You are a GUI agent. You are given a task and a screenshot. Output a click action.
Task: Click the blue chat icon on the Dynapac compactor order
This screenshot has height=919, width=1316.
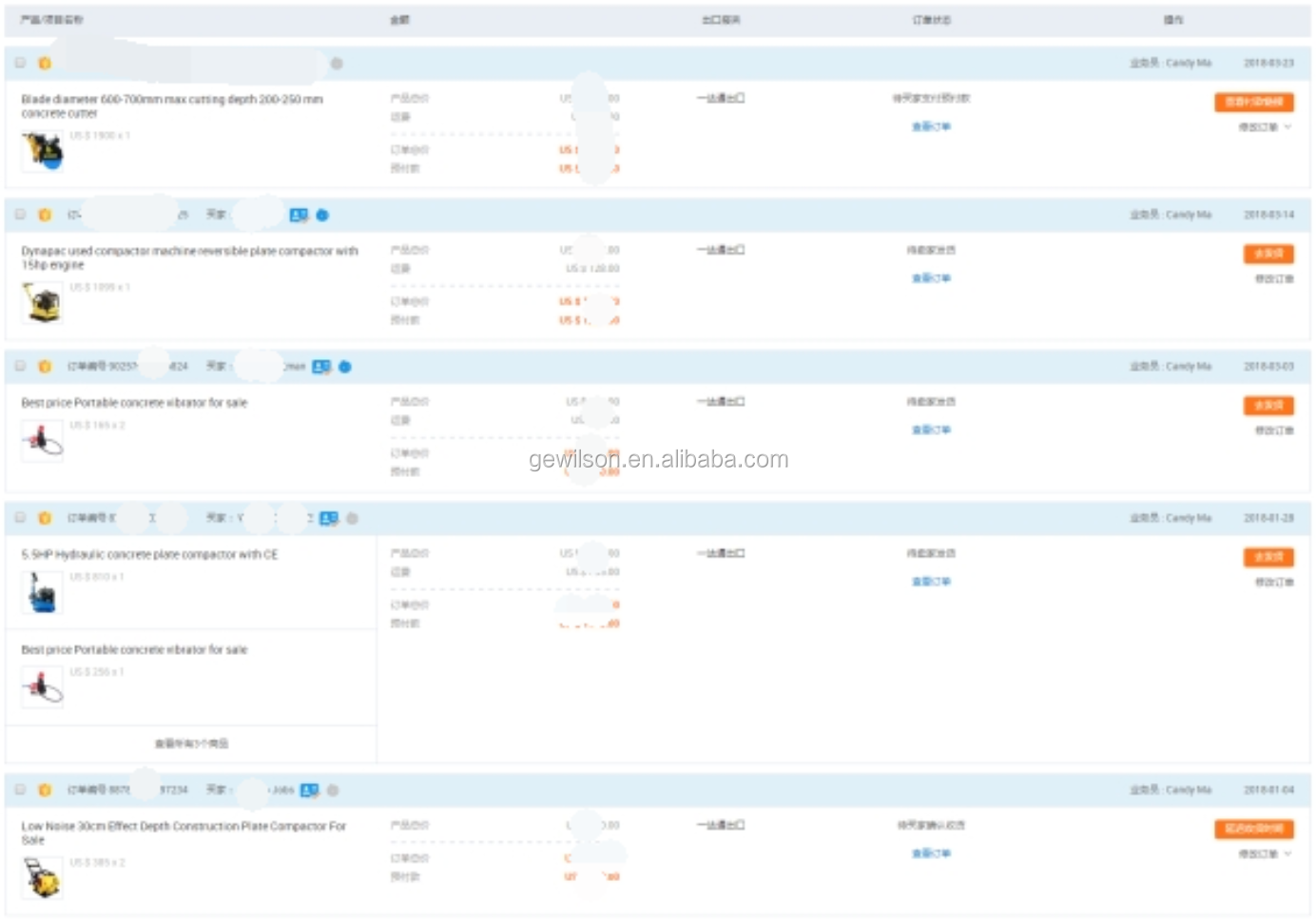pyautogui.click(x=322, y=216)
